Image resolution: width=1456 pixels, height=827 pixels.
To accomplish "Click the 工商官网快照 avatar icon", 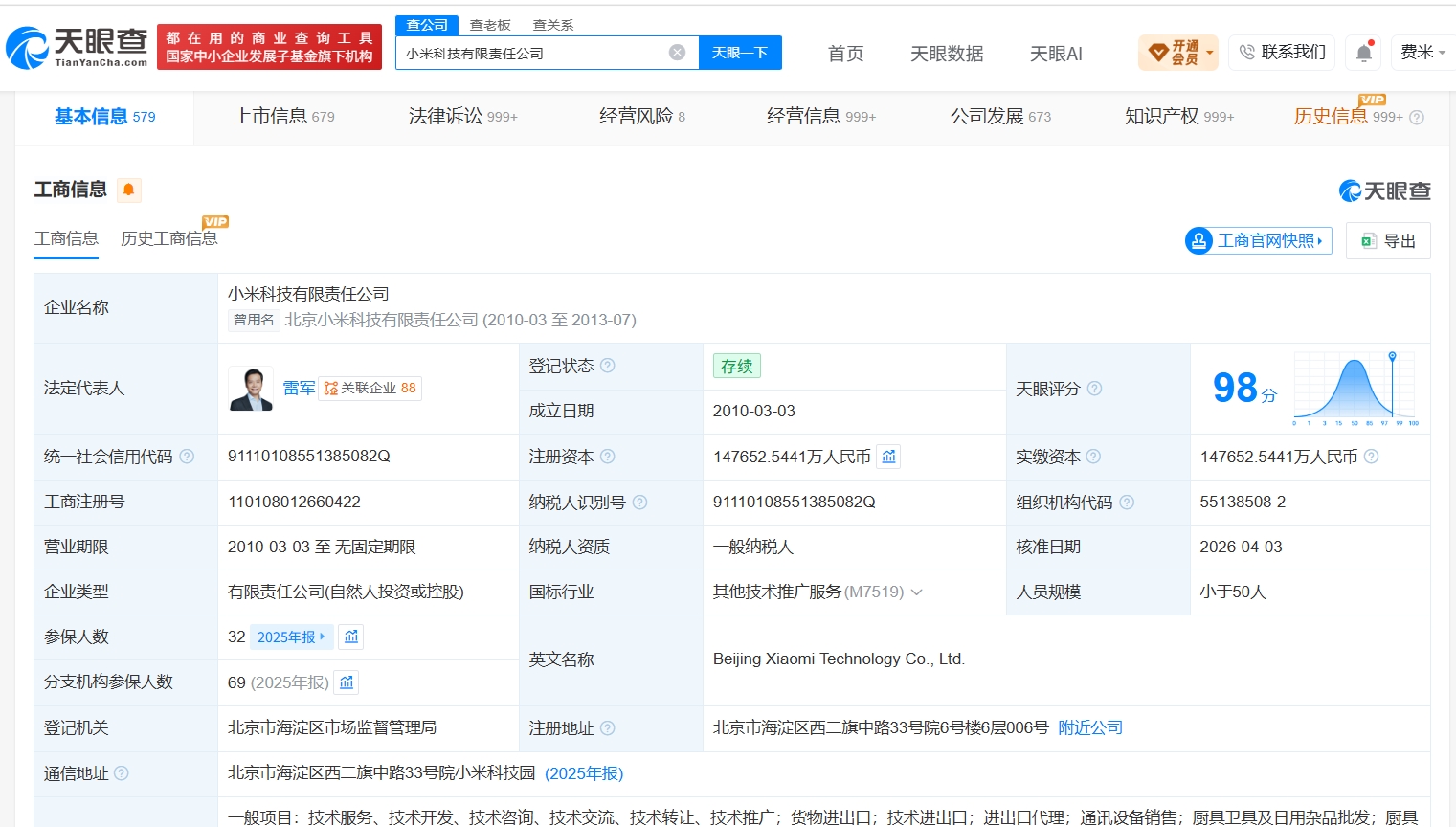I will click(1198, 240).
